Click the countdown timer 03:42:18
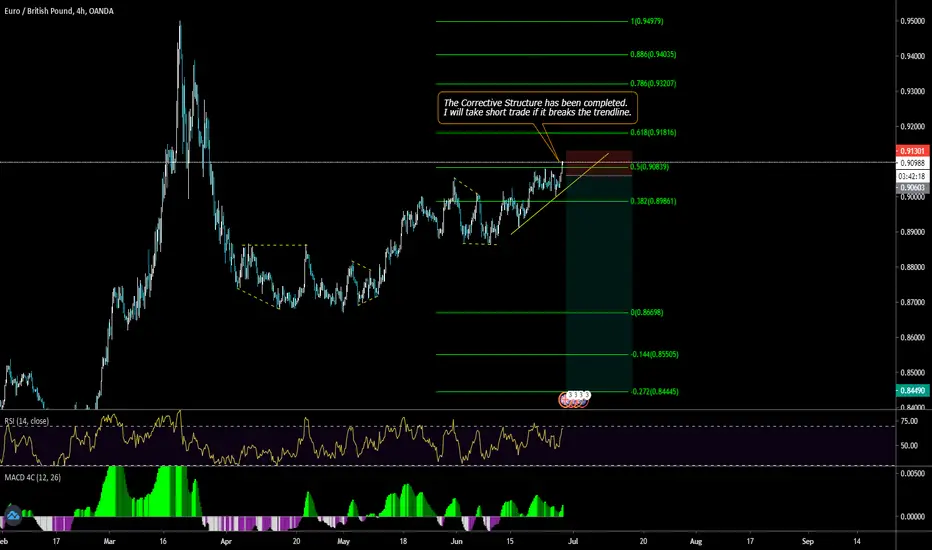 point(912,176)
